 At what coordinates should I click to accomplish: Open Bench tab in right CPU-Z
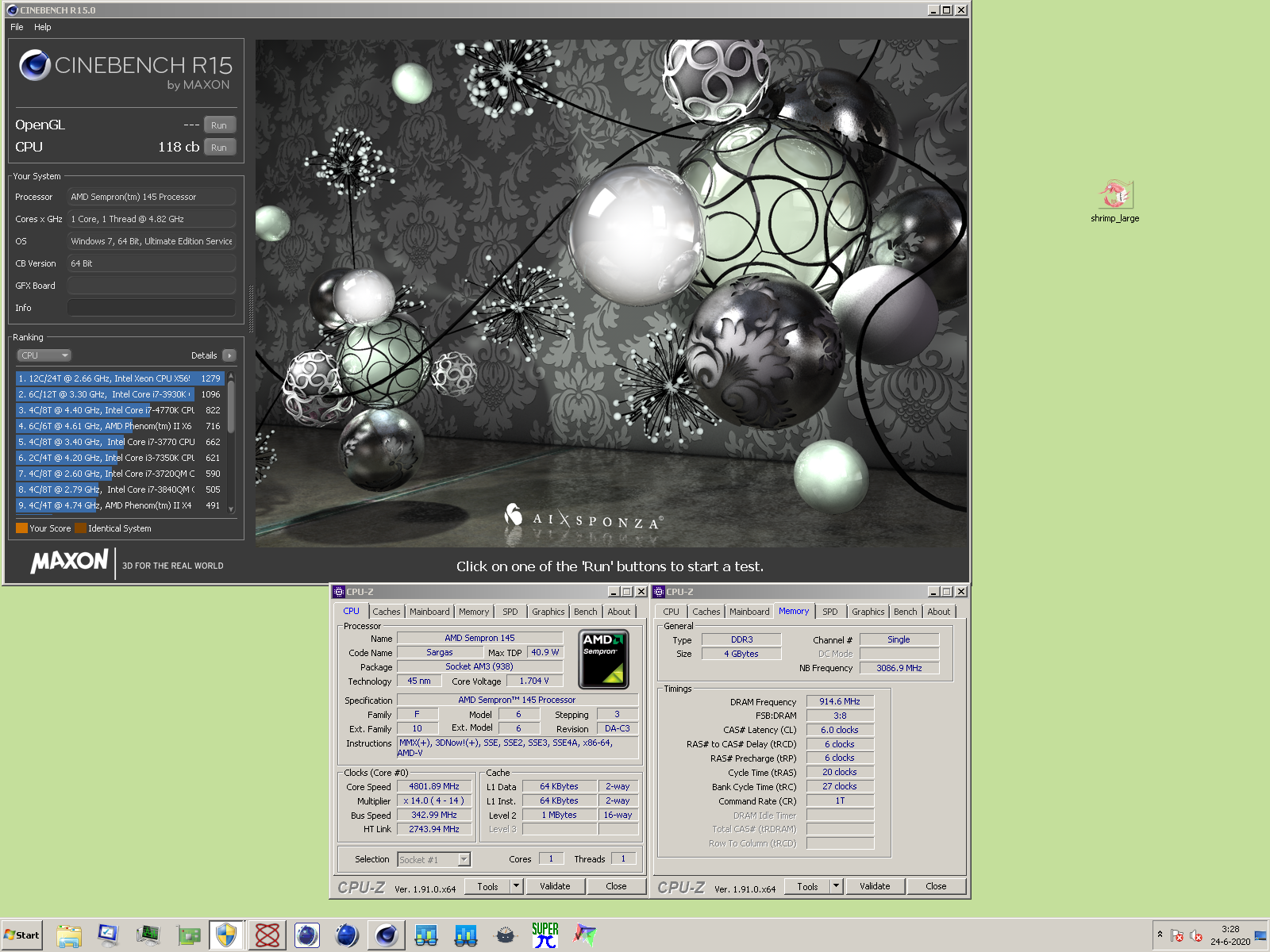tap(906, 612)
